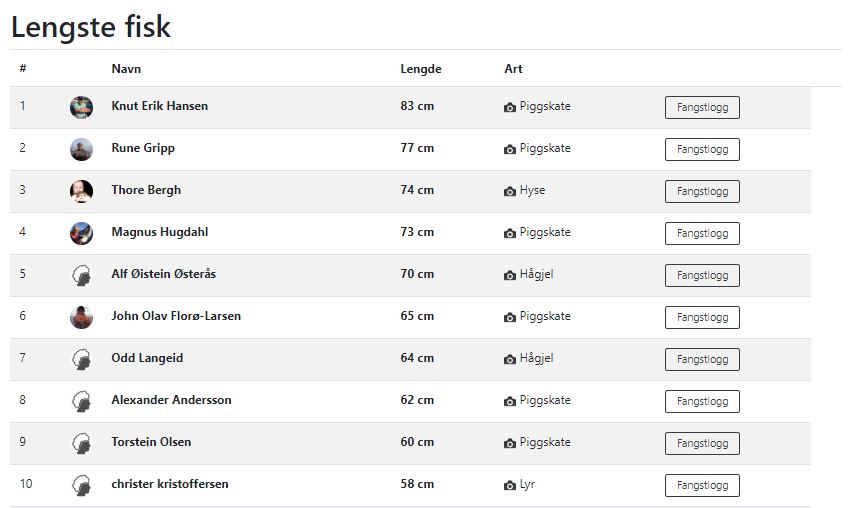848x508 pixels.
Task: Open camera icon for Alf Øistein Østerås' Hågjel
Action: point(510,275)
